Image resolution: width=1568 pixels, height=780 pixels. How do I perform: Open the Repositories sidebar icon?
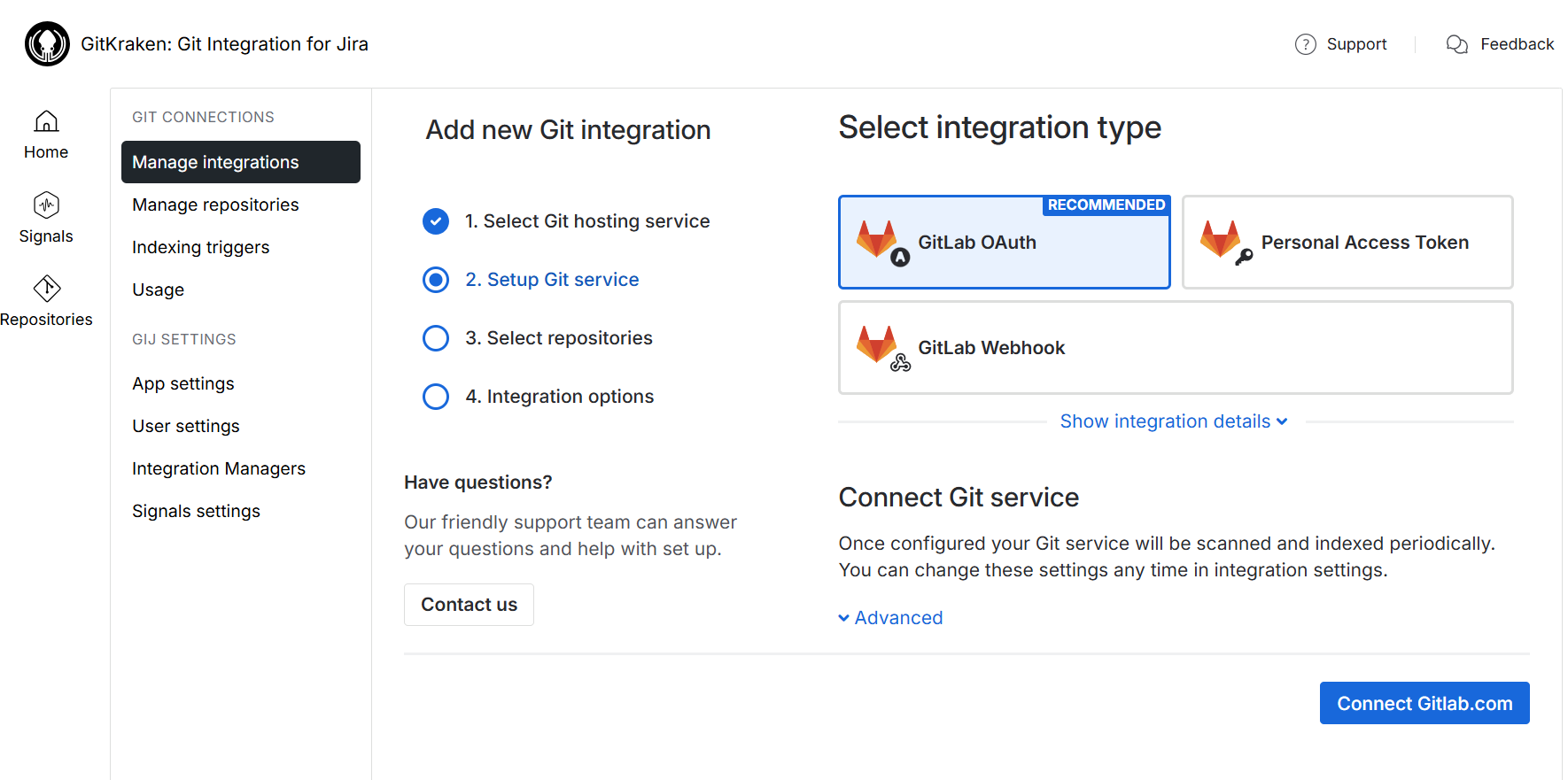tap(46, 289)
